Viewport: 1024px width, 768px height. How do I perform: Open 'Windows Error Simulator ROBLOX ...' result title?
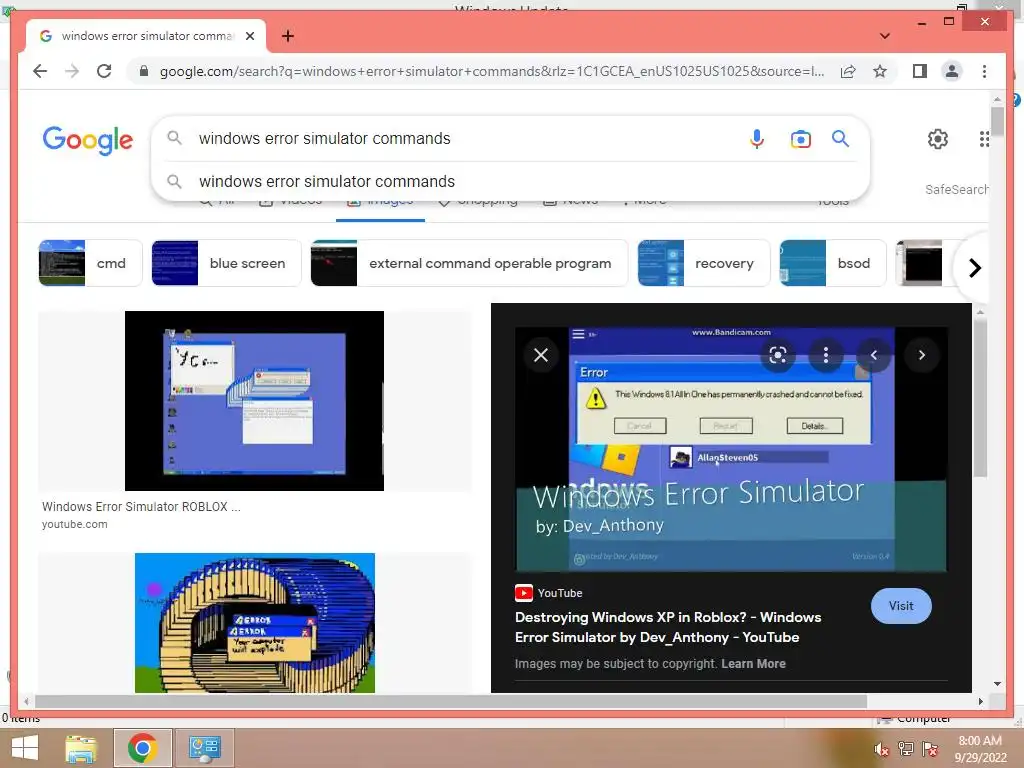(141, 507)
